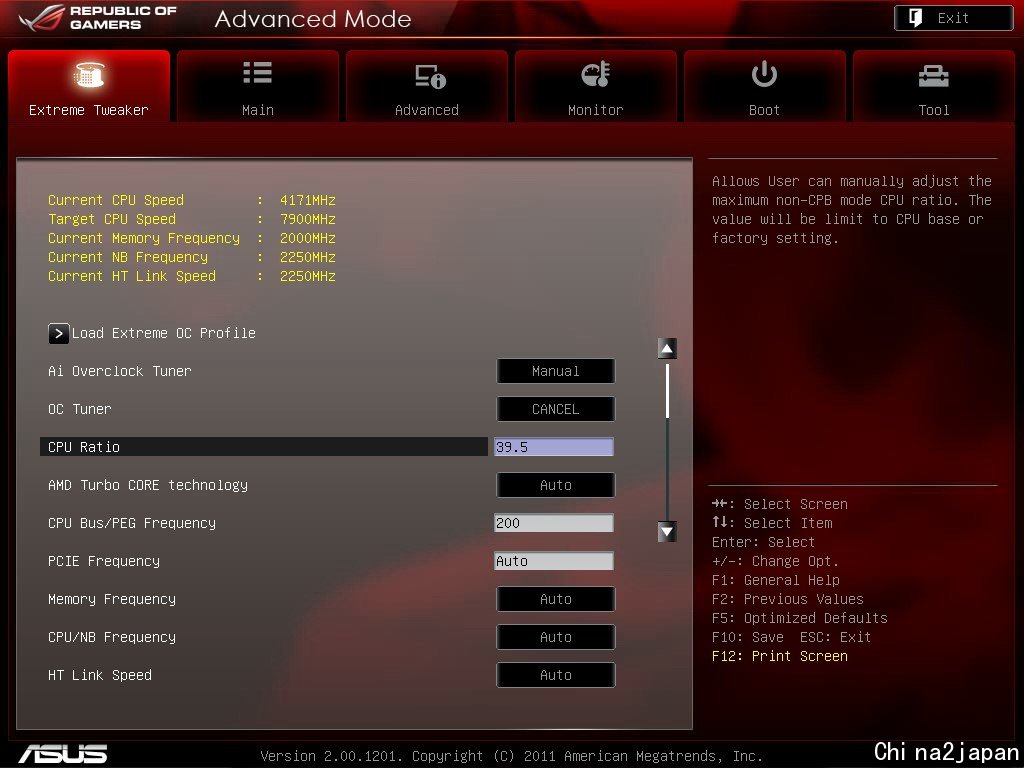The width and height of the screenshot is (1024, 768).
Task: Click the Tool tab drive icon
Action: click(x=933, y=76)
